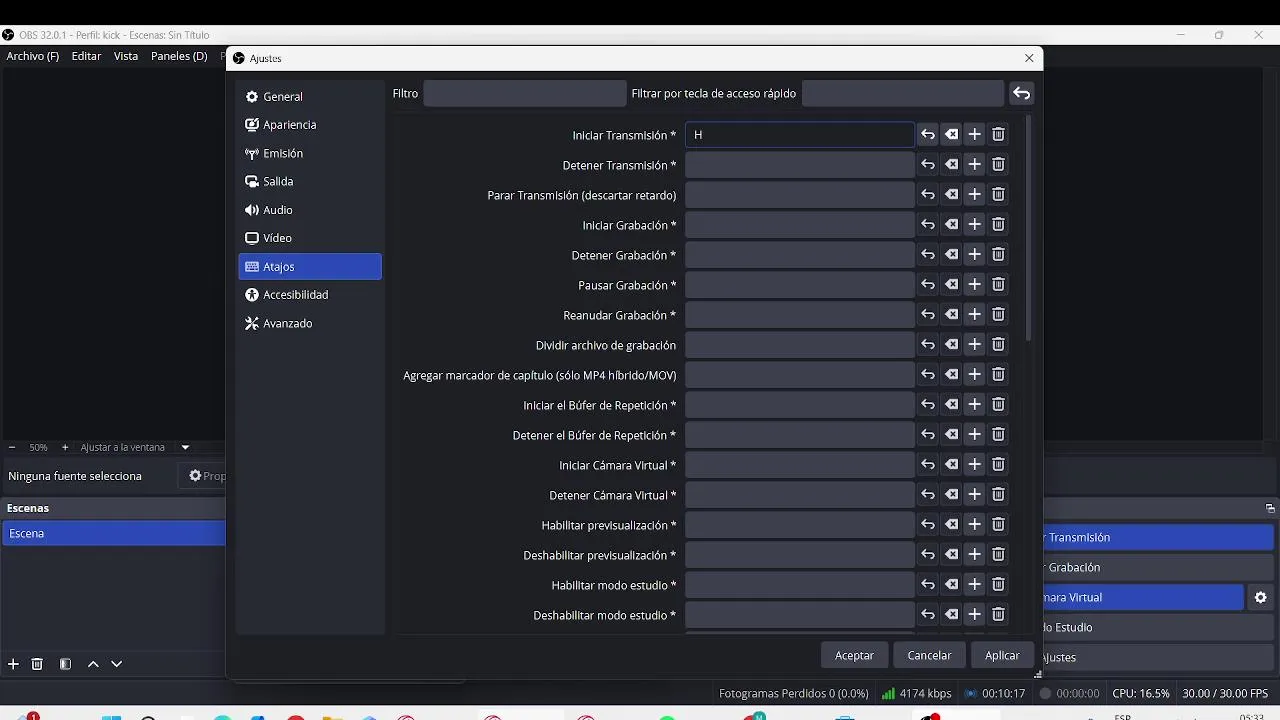Open the Avanzado settings section
The width and height of the screenshot is (1280, 720).
point(310,323)
